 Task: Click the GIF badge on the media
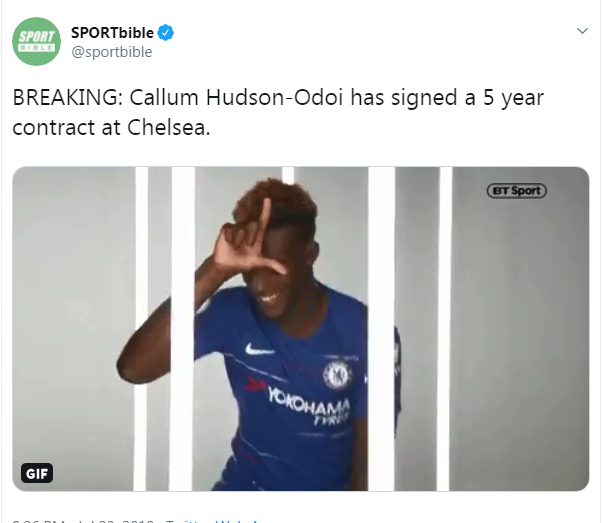click(x=37, y=473)
